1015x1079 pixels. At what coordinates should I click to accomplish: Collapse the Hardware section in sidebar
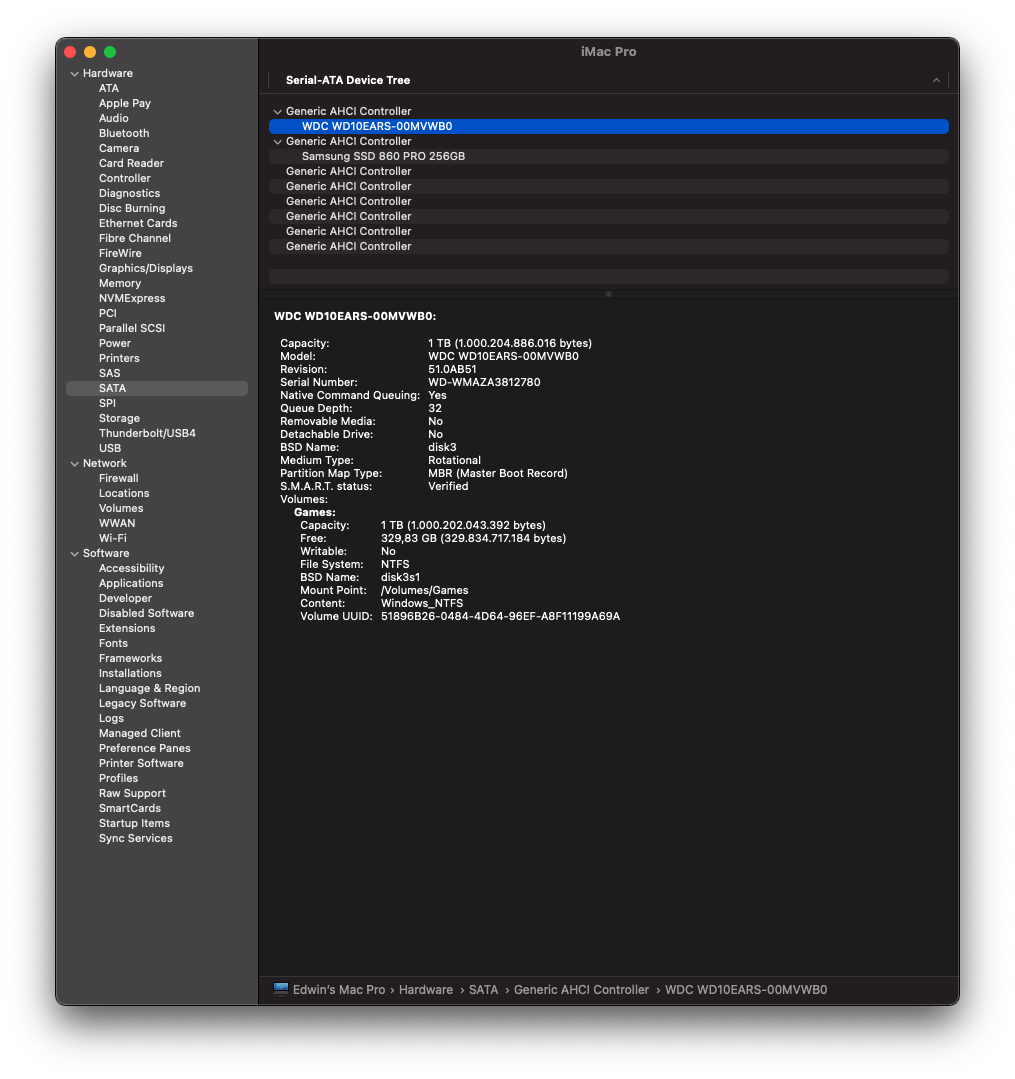pos(74,74)
